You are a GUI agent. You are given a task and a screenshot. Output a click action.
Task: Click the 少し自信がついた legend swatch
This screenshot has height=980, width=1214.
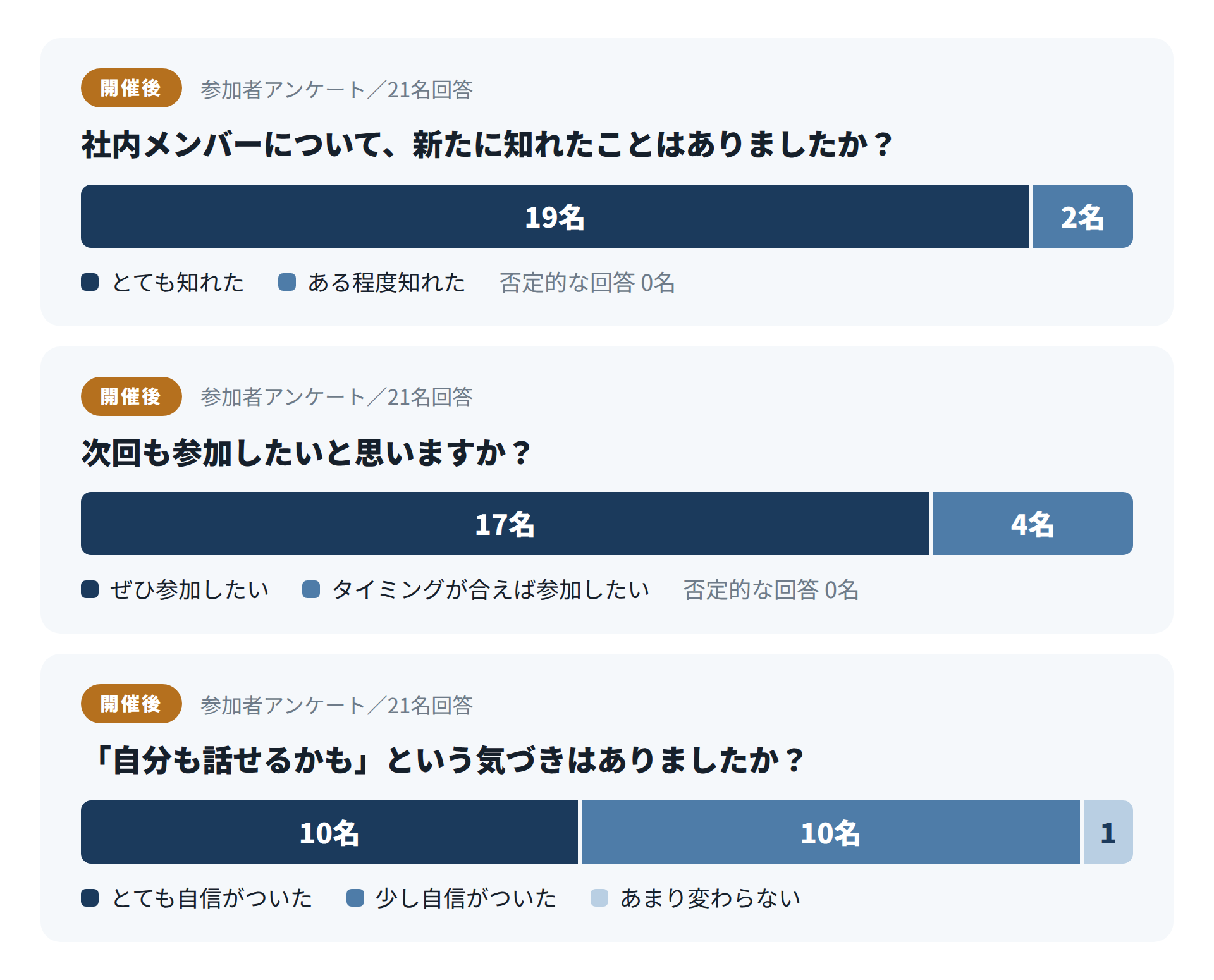(x=355, y=898)
